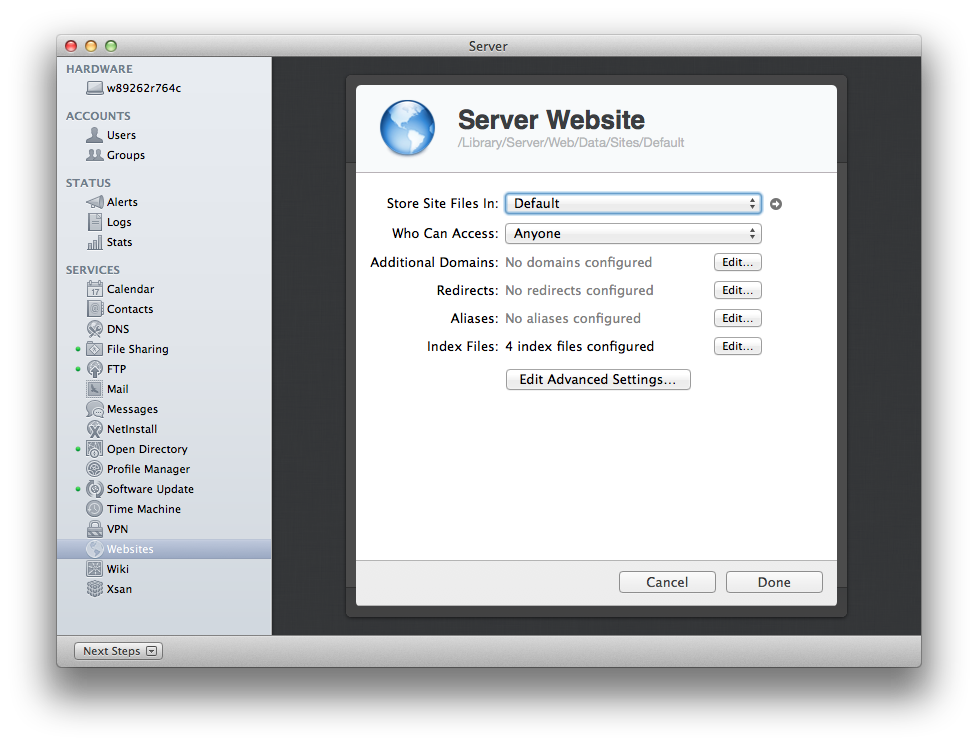
Task: Click the Alerts megaphone icon
Action: pos(95,202)
